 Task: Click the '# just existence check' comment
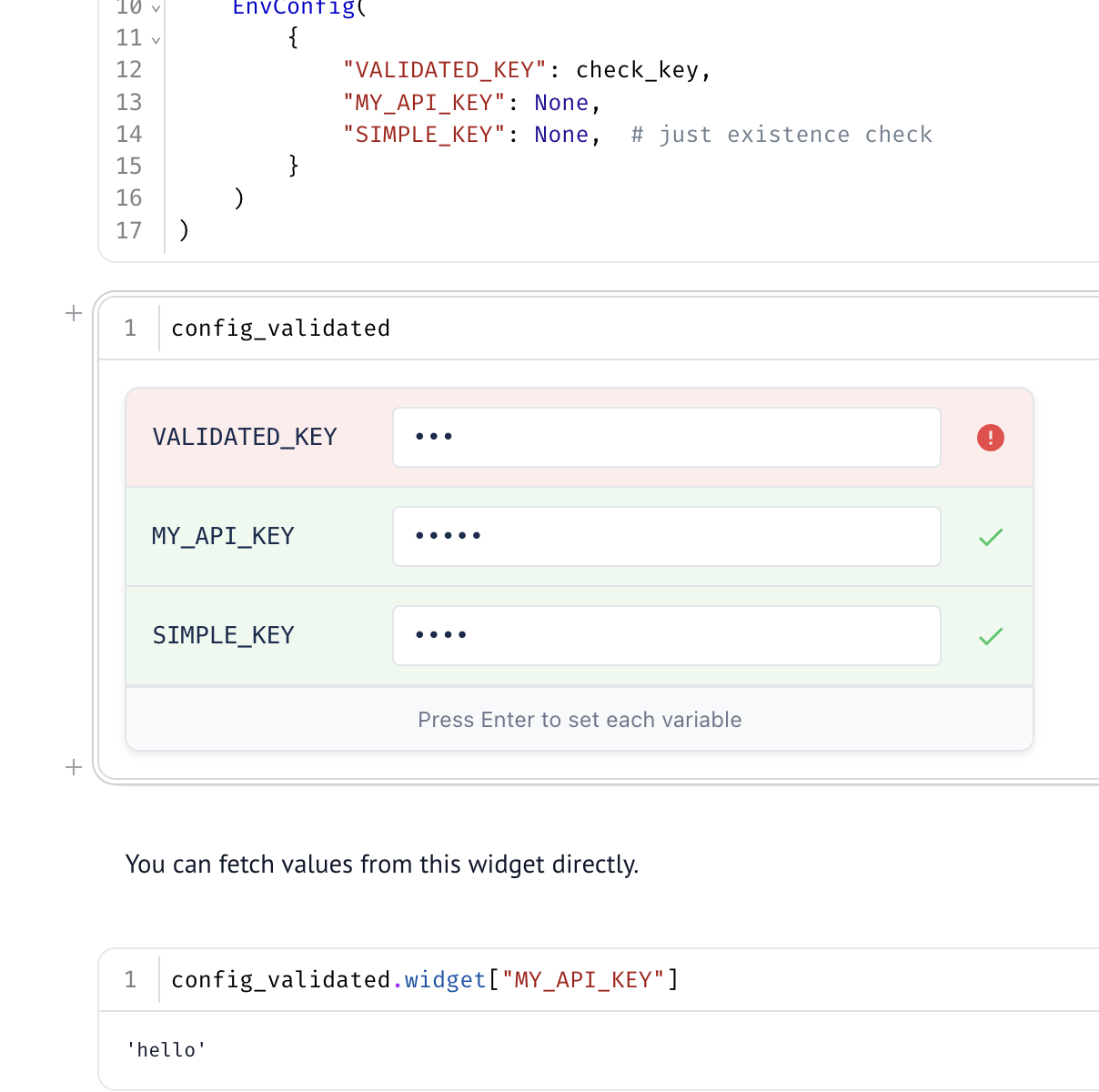(780, 134)
